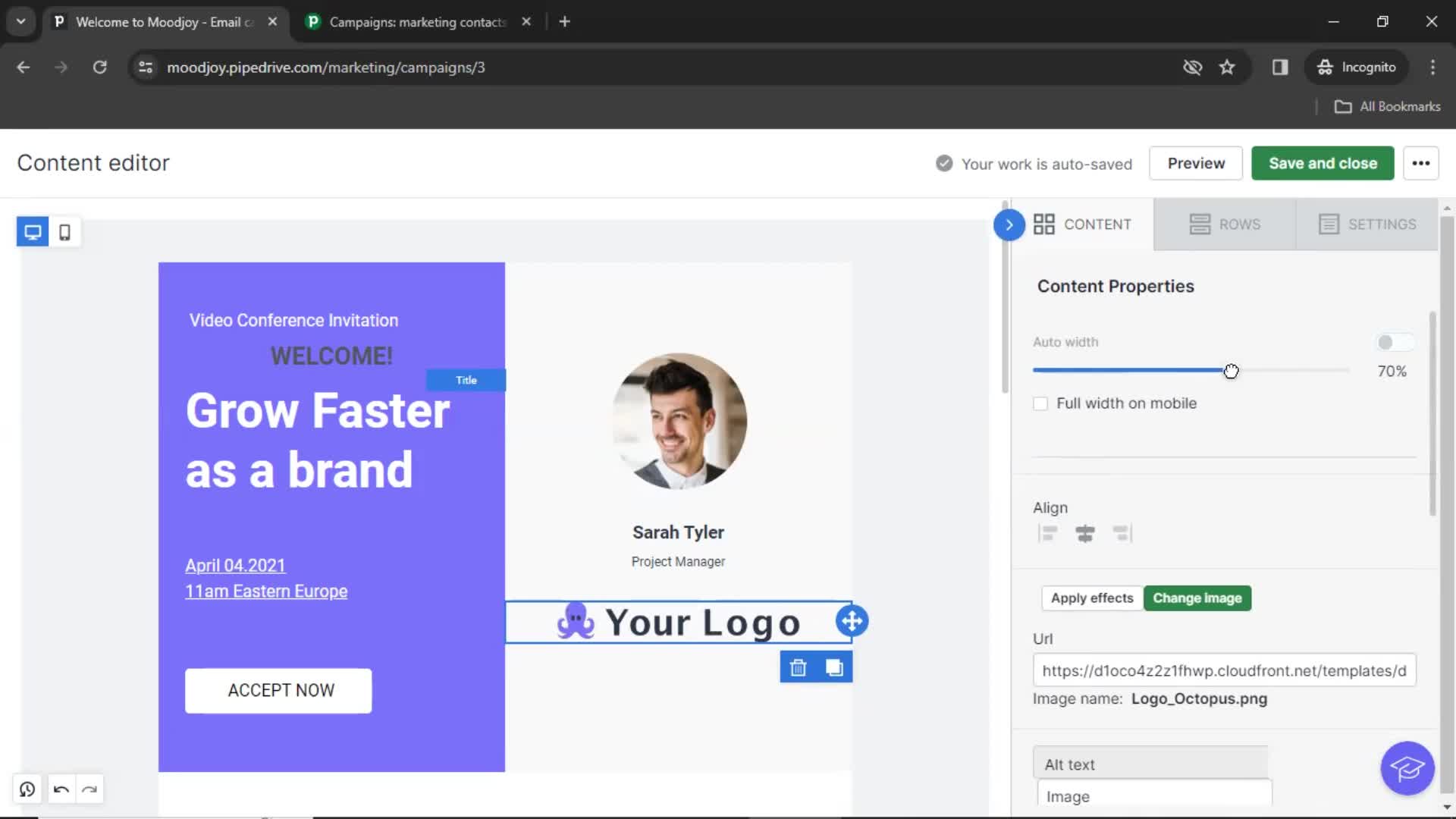This screenshot has width=1456, height=819.
Task: Enable Full width on mobile checkbox
Action: (x=1041, y=403)
